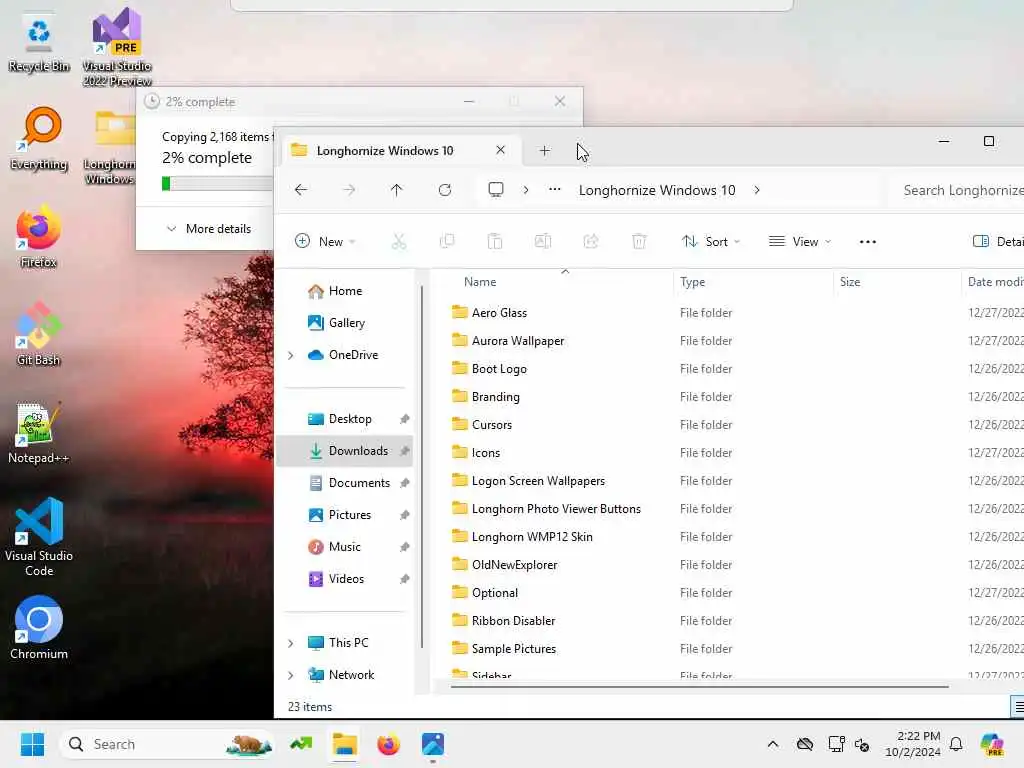Open Desktop in the navigation pane
The width and height of the screenshot is (1024, 768).
(x=345, y=419)
